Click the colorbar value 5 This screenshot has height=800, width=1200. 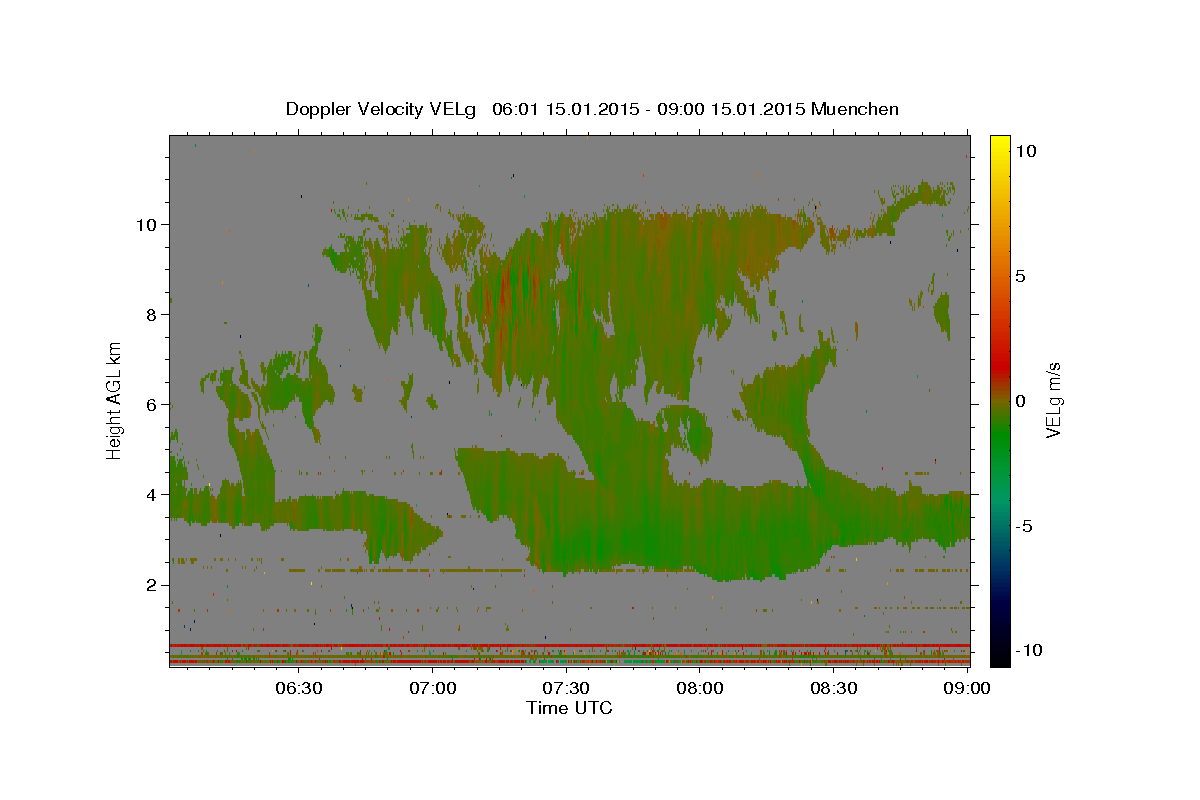click(x=1021, y=276)
